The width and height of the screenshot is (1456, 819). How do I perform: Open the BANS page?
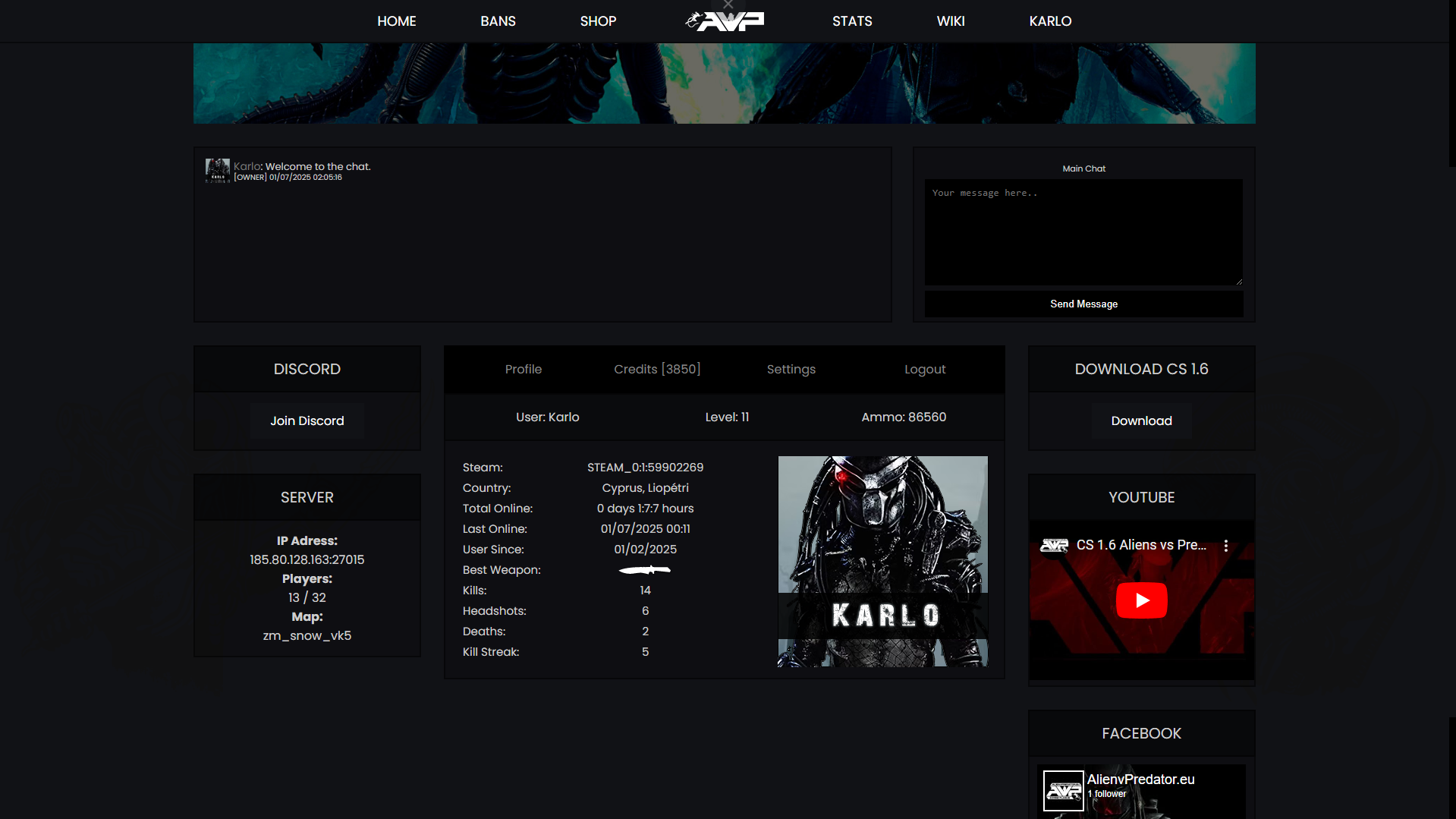[498, 21]
